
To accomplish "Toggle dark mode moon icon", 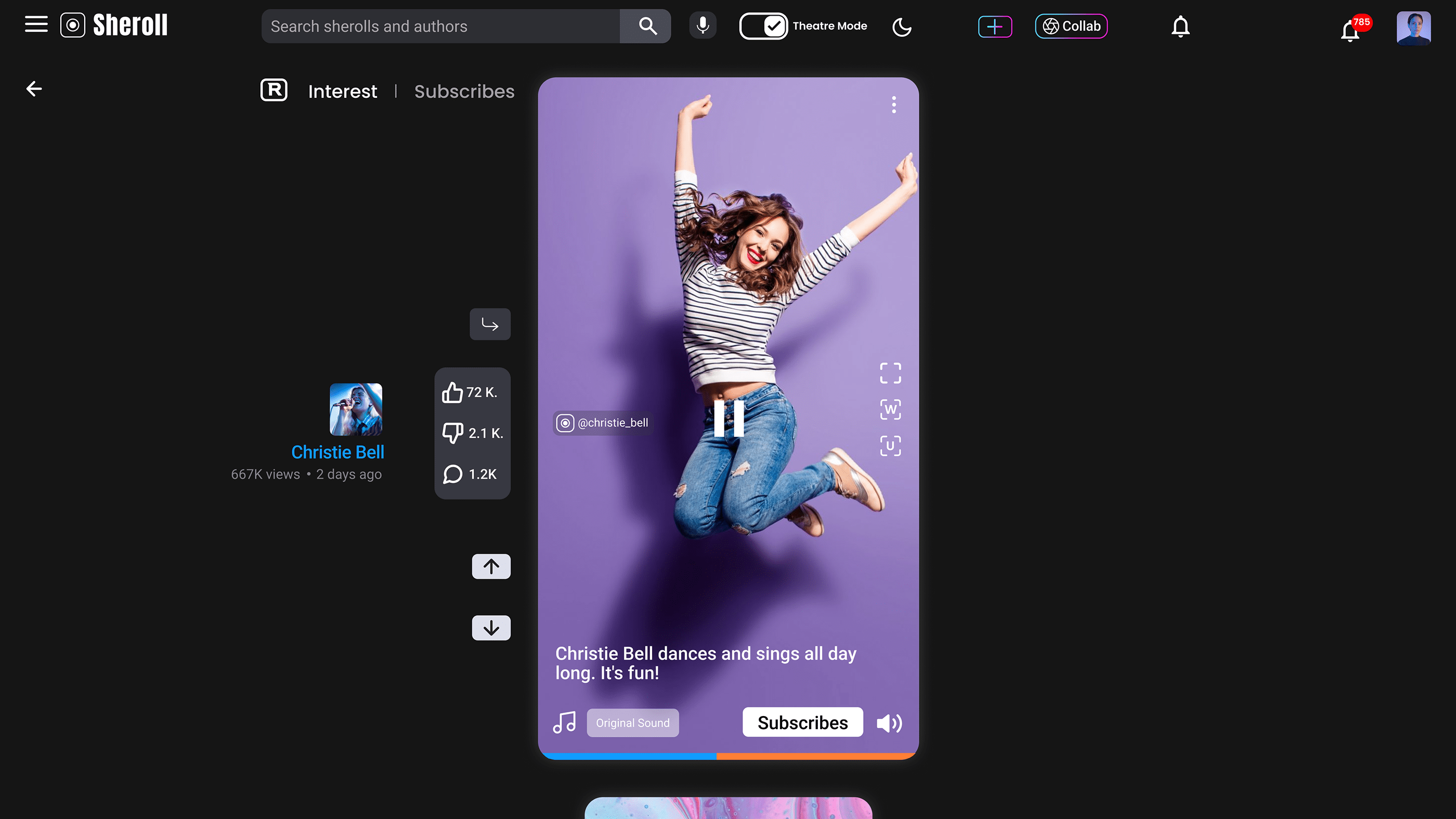I will [x=902, y=27].
